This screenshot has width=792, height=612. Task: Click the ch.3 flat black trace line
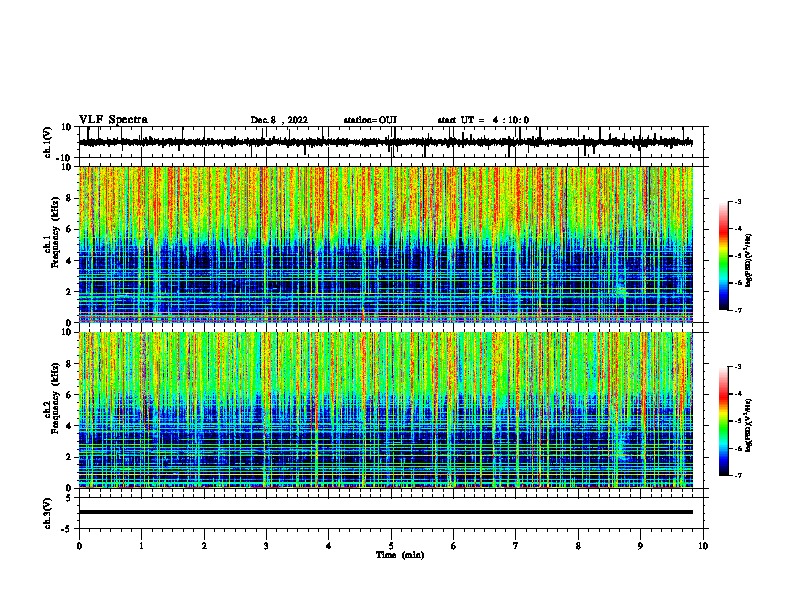385,512
